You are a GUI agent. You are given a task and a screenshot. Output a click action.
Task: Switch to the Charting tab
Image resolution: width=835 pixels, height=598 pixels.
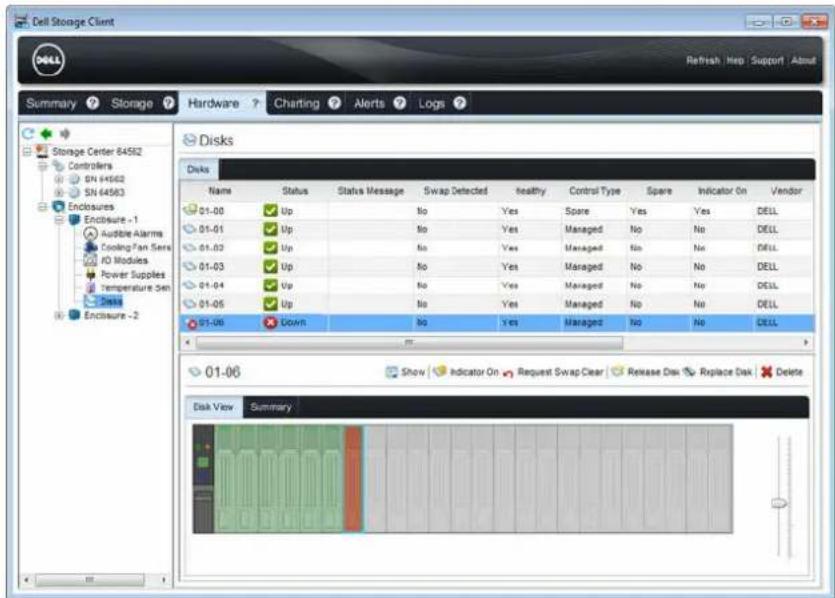[x=297, y=103]
